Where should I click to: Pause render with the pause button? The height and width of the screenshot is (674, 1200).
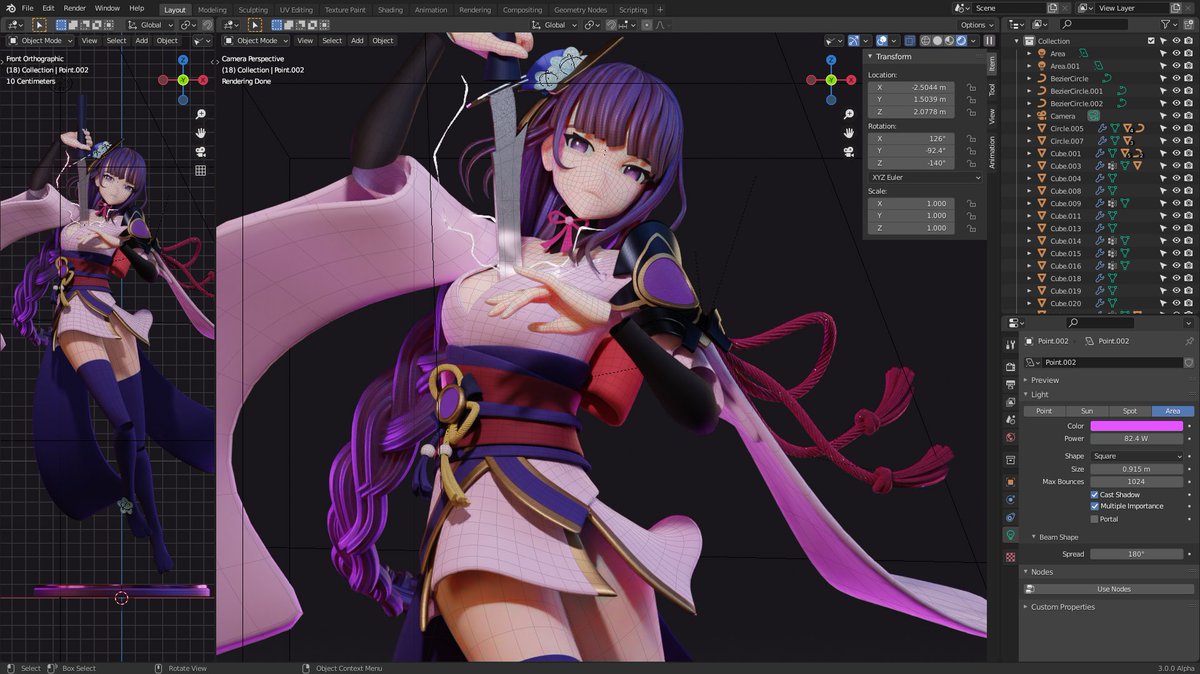point(989,41)
